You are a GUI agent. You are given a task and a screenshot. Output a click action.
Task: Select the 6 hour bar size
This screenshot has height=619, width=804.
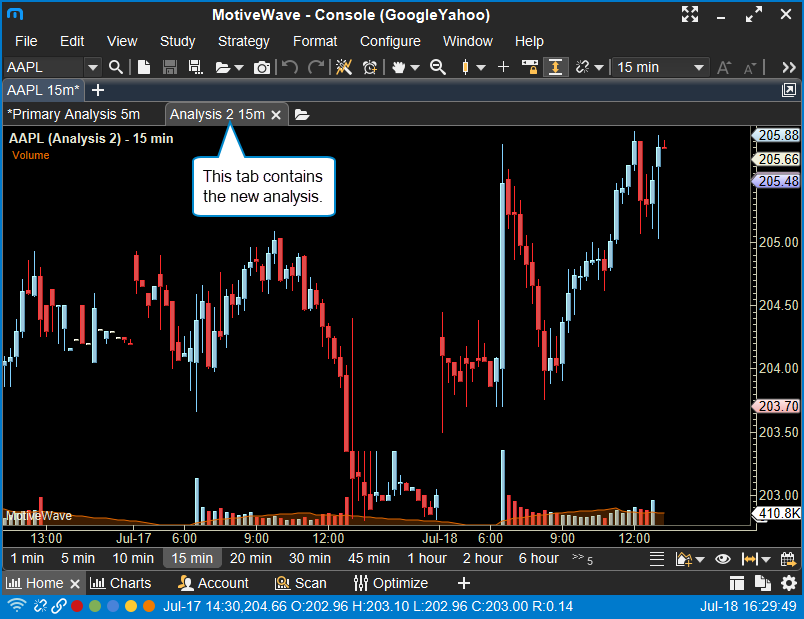click(538, 558)
